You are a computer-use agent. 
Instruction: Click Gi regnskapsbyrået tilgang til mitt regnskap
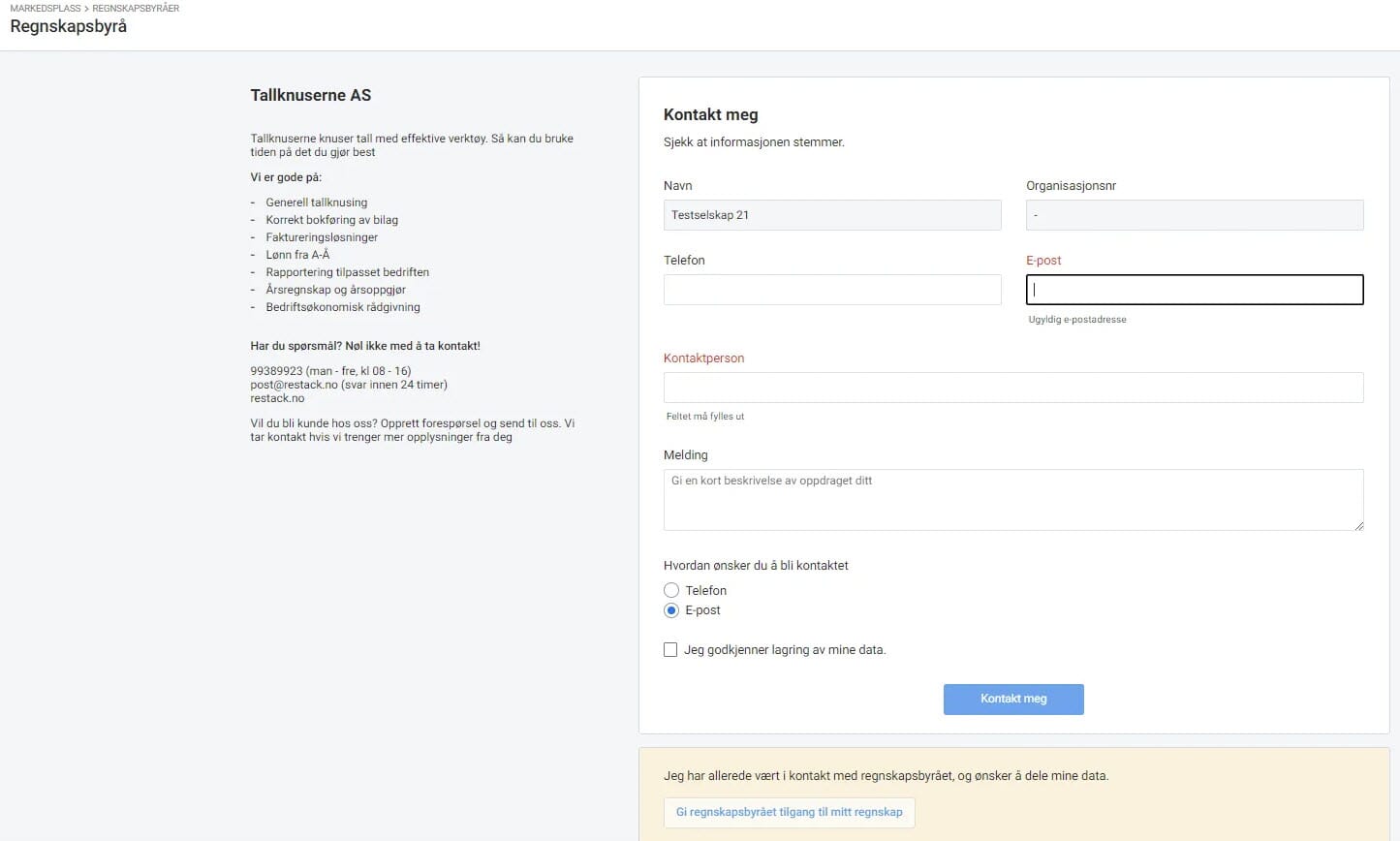coord(789,812)
